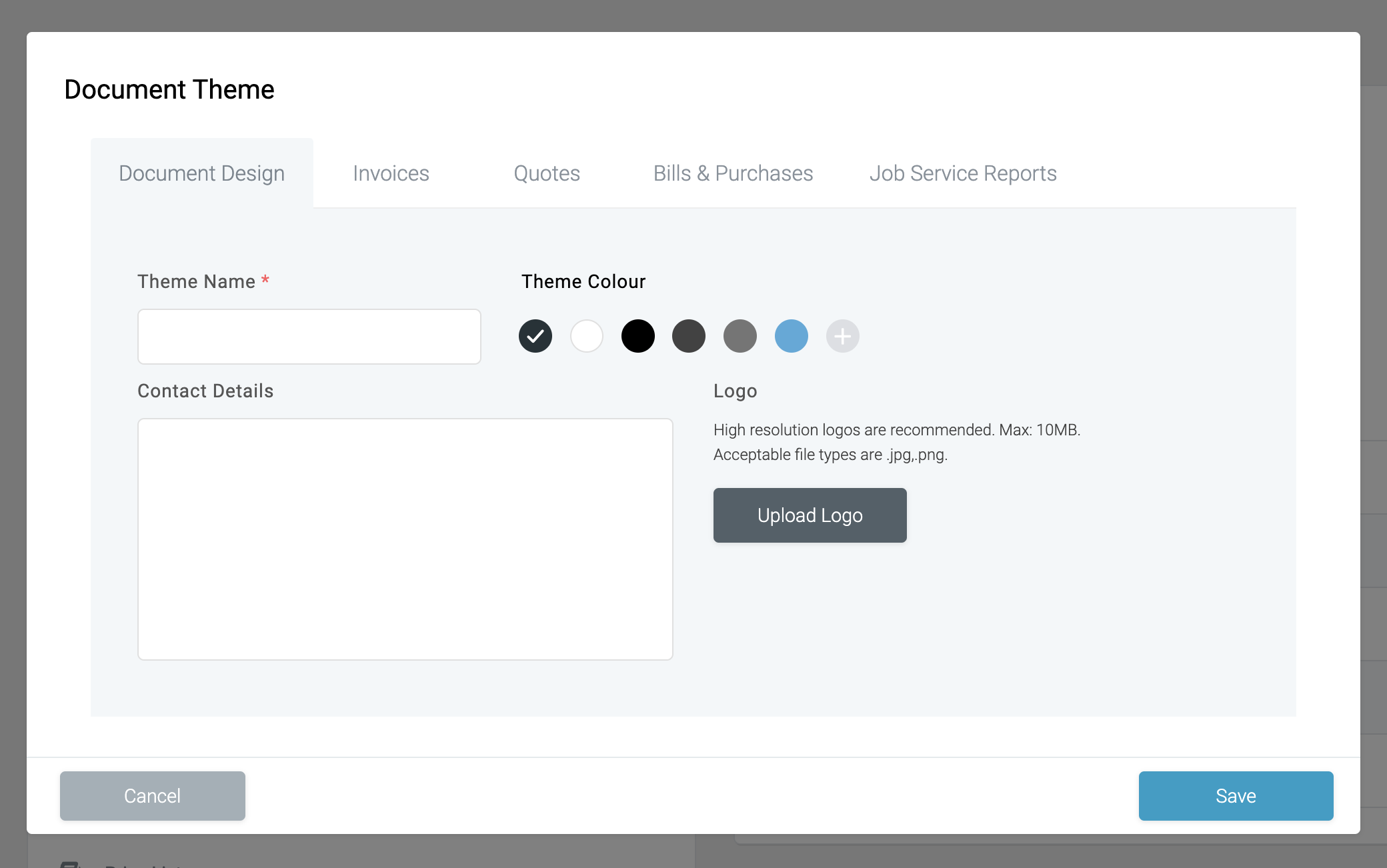Add a custom theme colour via the plus icon
The width and height of the screenshot is (1387, 868).
tap(842, 336)
